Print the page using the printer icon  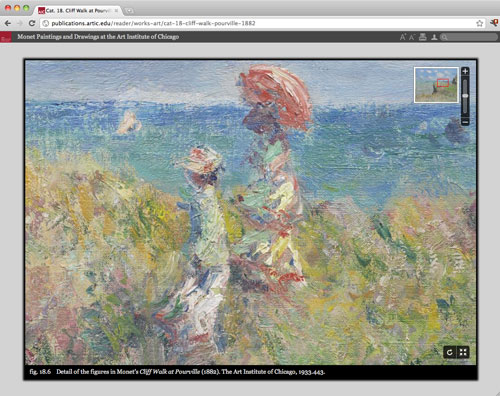click(423, 37)
